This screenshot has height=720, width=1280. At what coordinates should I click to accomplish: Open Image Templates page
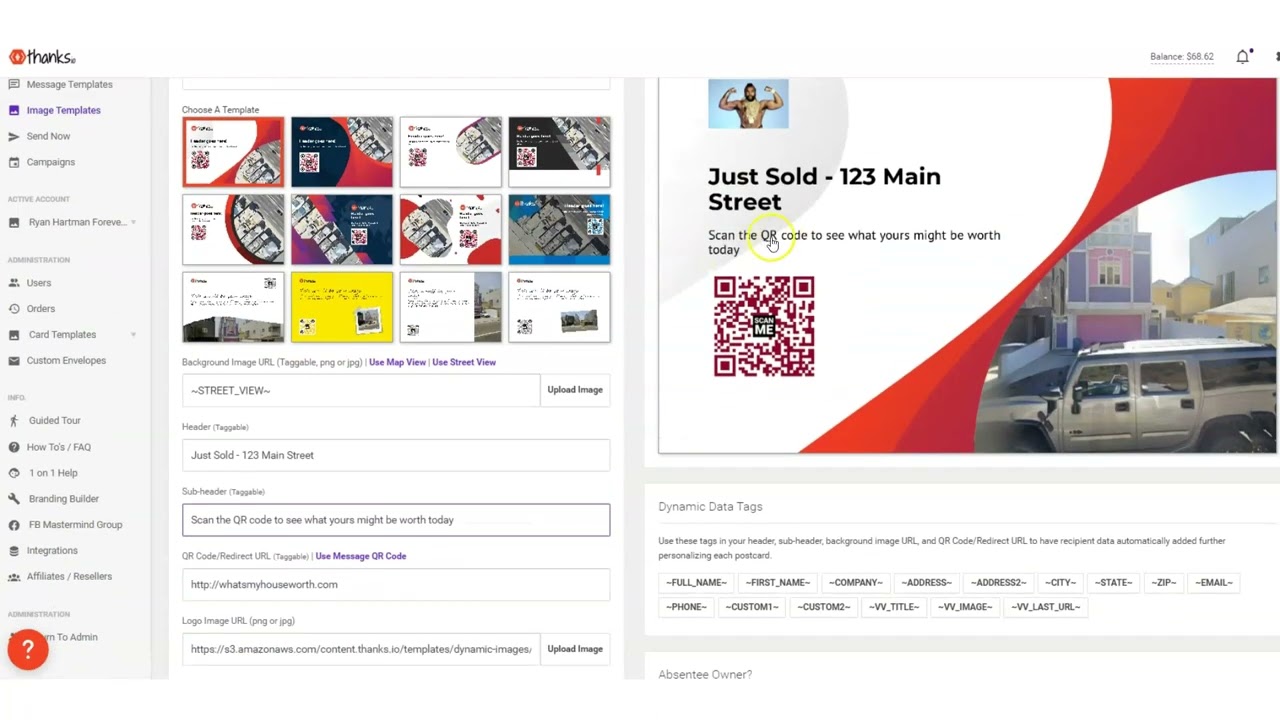pyautogui.click(x=64, y=111)
